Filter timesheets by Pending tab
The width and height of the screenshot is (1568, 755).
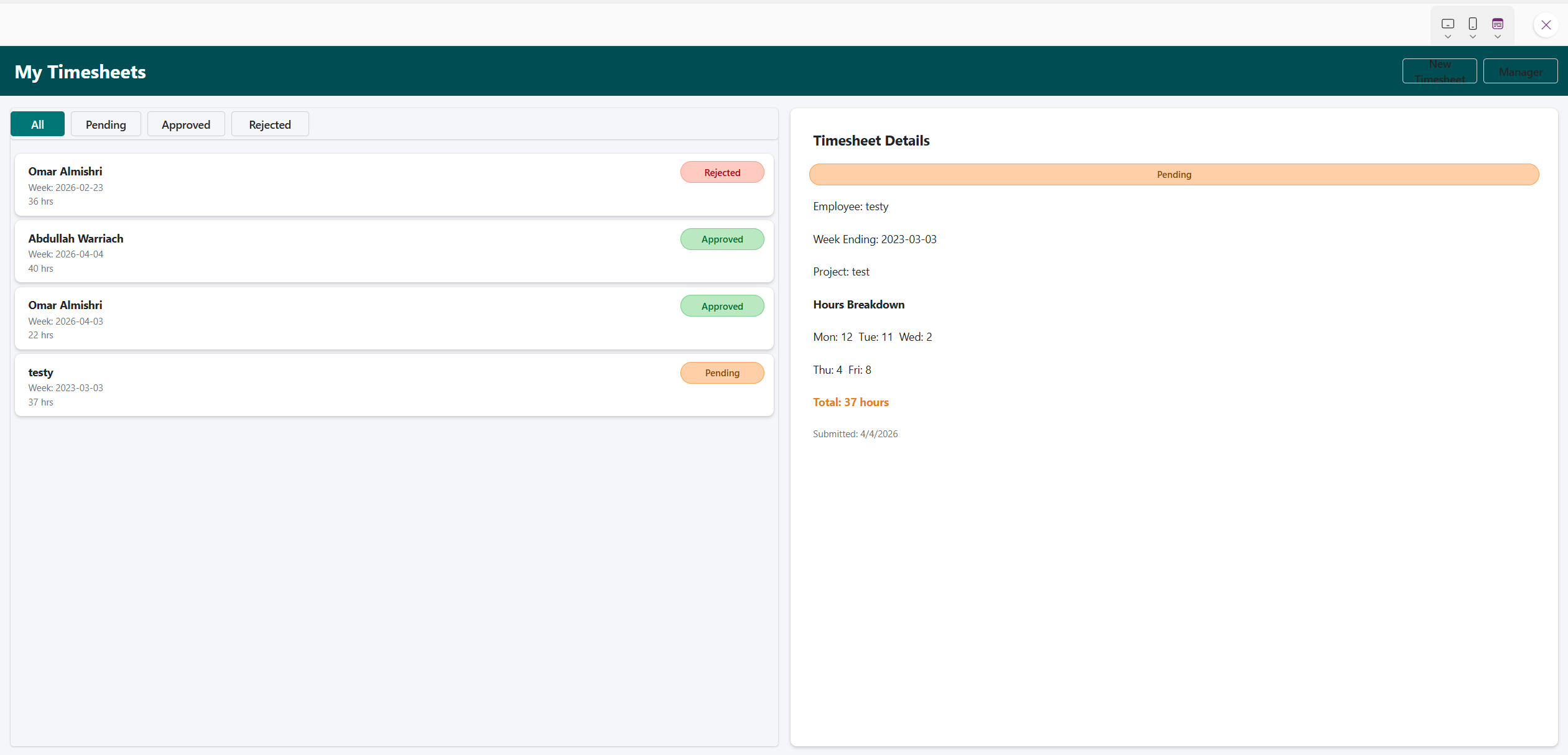(106, 124)
